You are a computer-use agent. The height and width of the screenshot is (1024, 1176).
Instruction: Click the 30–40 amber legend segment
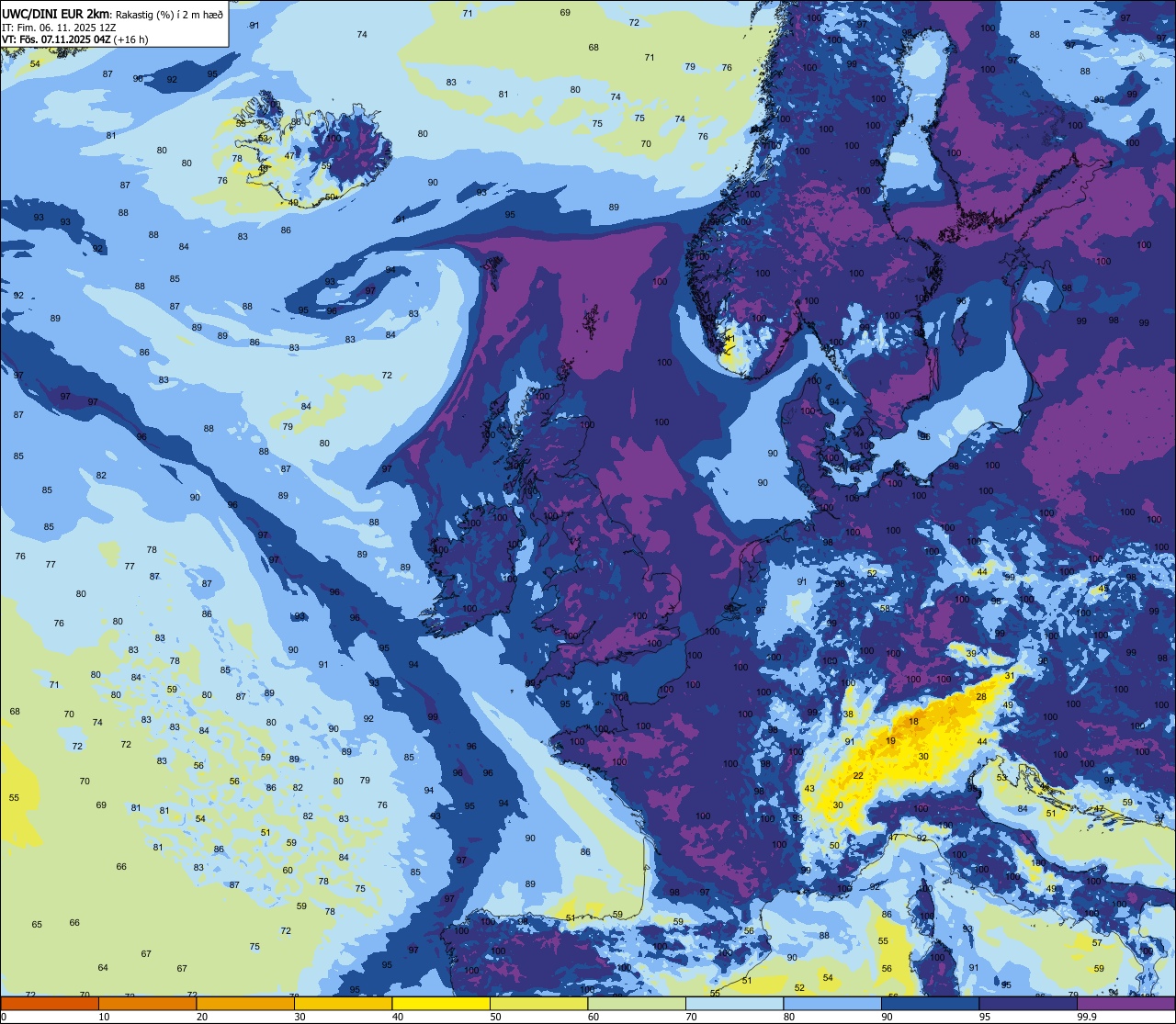click(343, 1004)
